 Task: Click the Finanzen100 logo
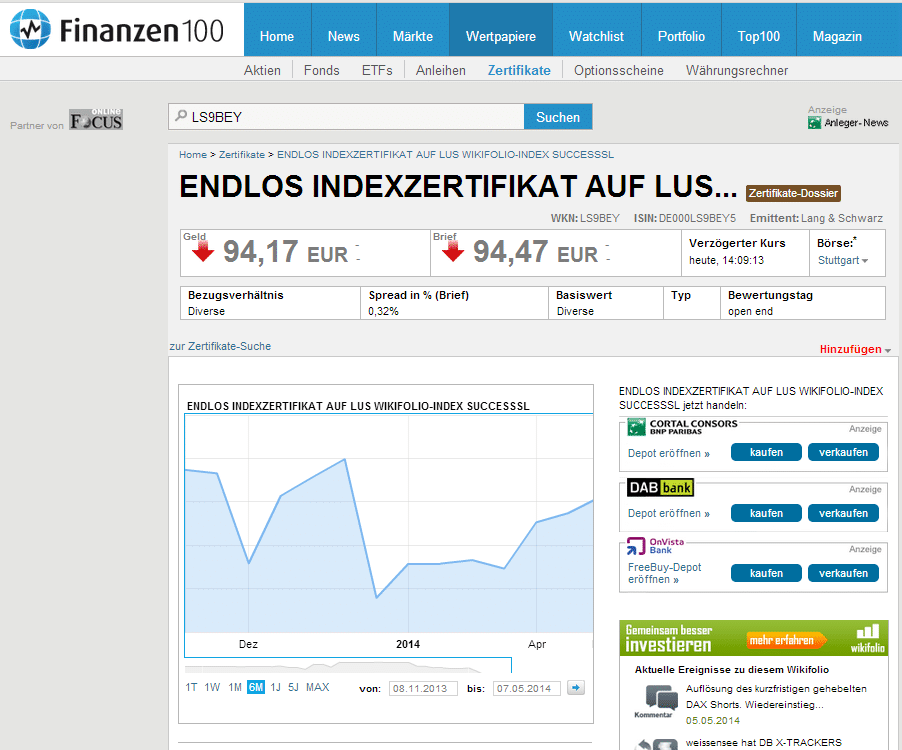117,31
